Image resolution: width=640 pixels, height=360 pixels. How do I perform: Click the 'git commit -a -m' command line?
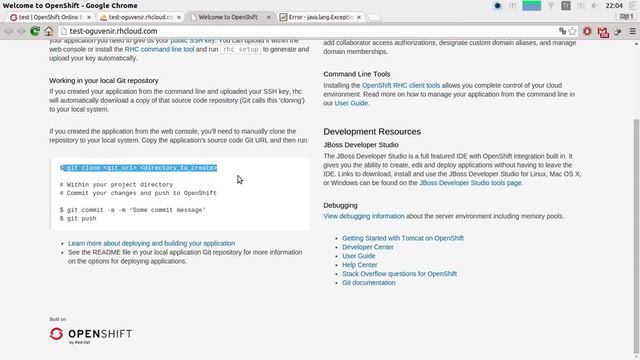point(133,210)
